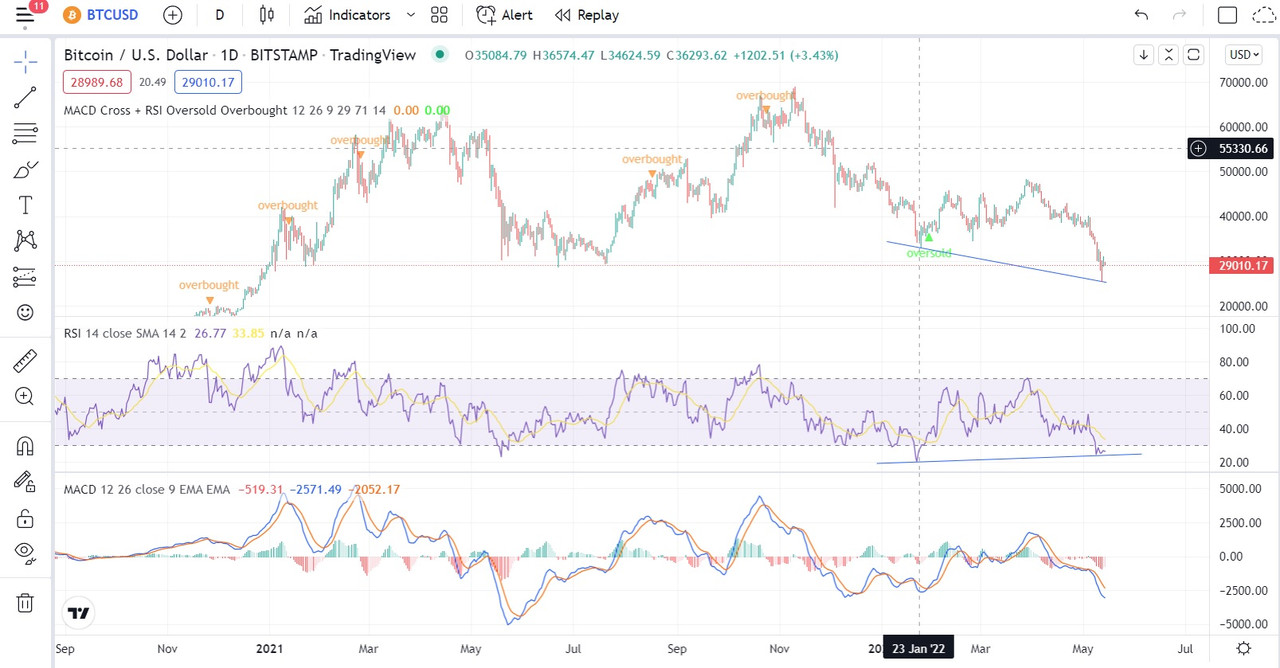Click the 28989.68 sell price box
The width and height of the screenshot is (1280, 668).
coord(97,83)
